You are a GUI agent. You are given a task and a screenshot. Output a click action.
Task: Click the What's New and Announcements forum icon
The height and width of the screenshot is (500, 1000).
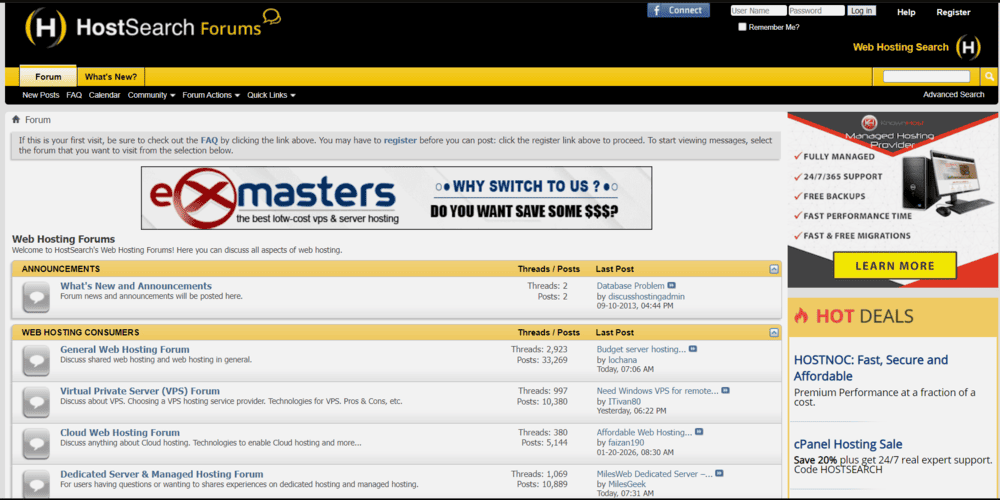point(36,297)
